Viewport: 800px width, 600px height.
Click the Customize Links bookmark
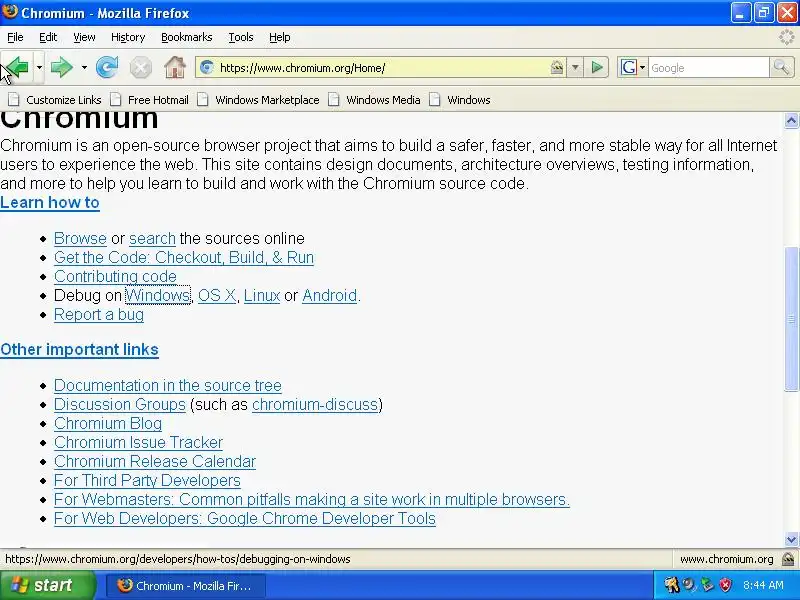pyautogui.click(x=55, y=100)
